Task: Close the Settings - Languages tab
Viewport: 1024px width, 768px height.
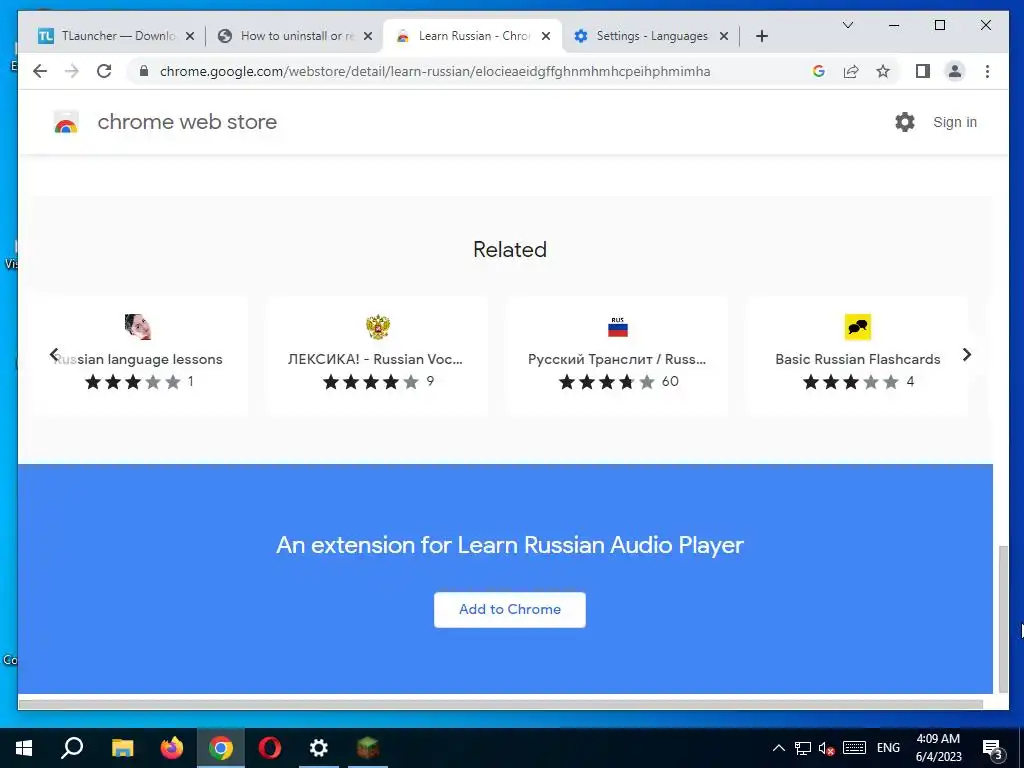Action: tap(724, 36)
